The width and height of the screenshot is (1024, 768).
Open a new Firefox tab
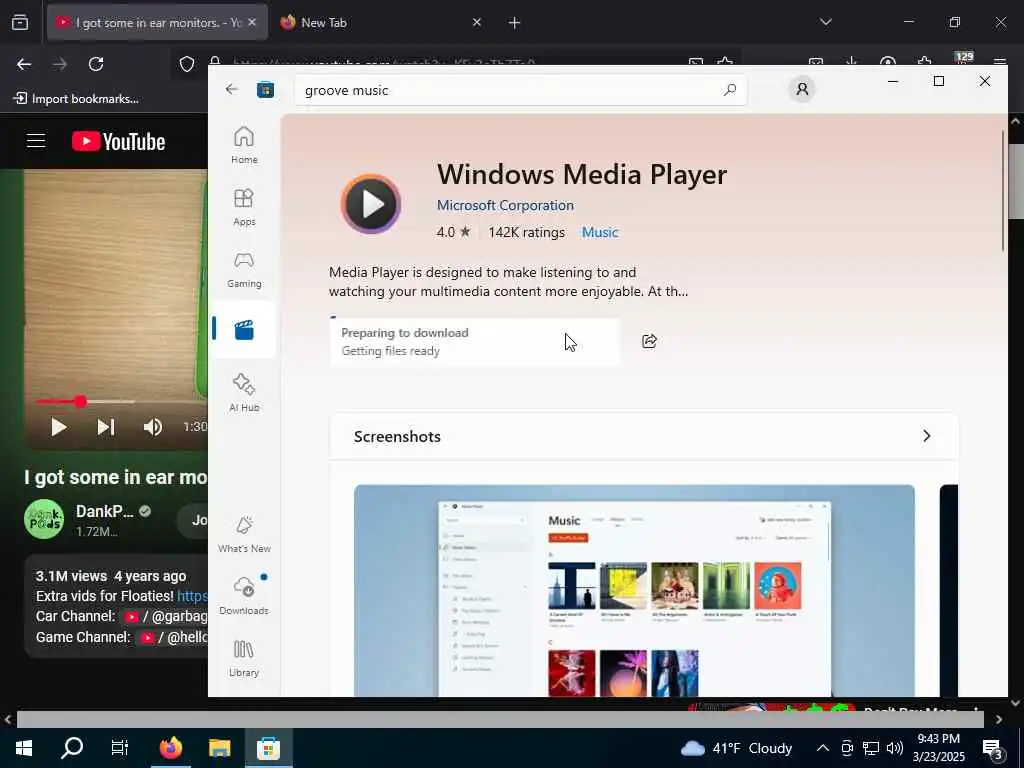click(x=515, y=23)
